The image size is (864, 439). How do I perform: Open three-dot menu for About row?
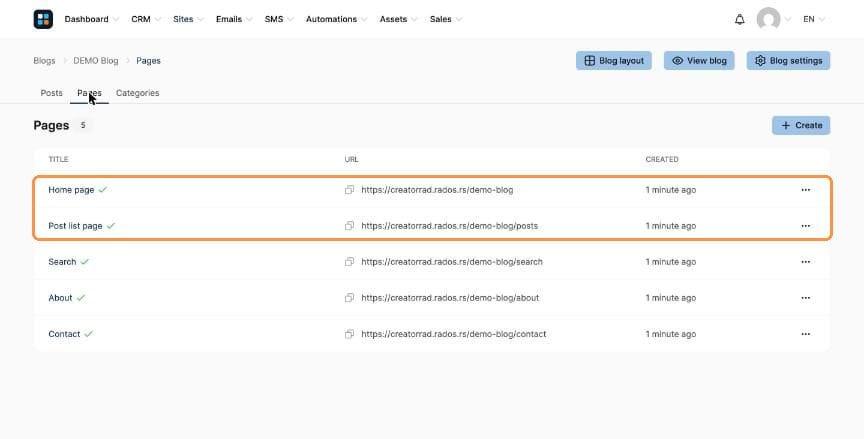pyautogui.click(x=806, y=298)
